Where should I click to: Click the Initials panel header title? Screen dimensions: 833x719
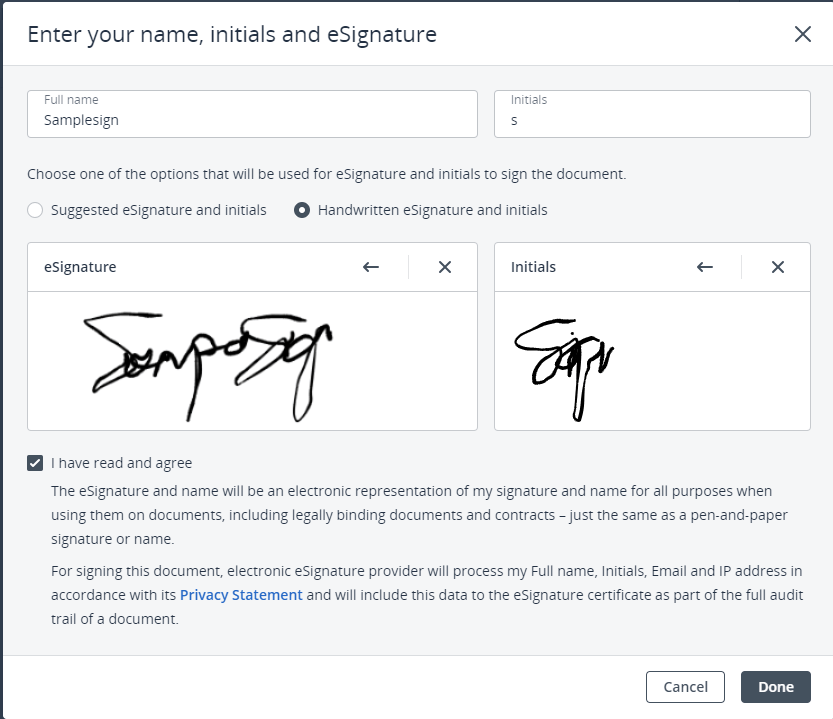[x=533, y=267]
